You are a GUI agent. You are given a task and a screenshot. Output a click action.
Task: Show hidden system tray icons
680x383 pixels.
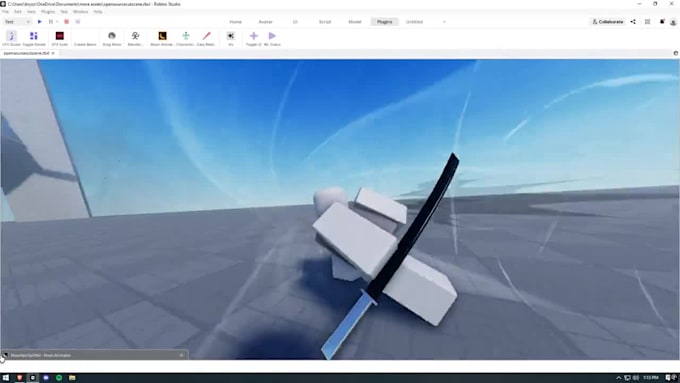619,378
